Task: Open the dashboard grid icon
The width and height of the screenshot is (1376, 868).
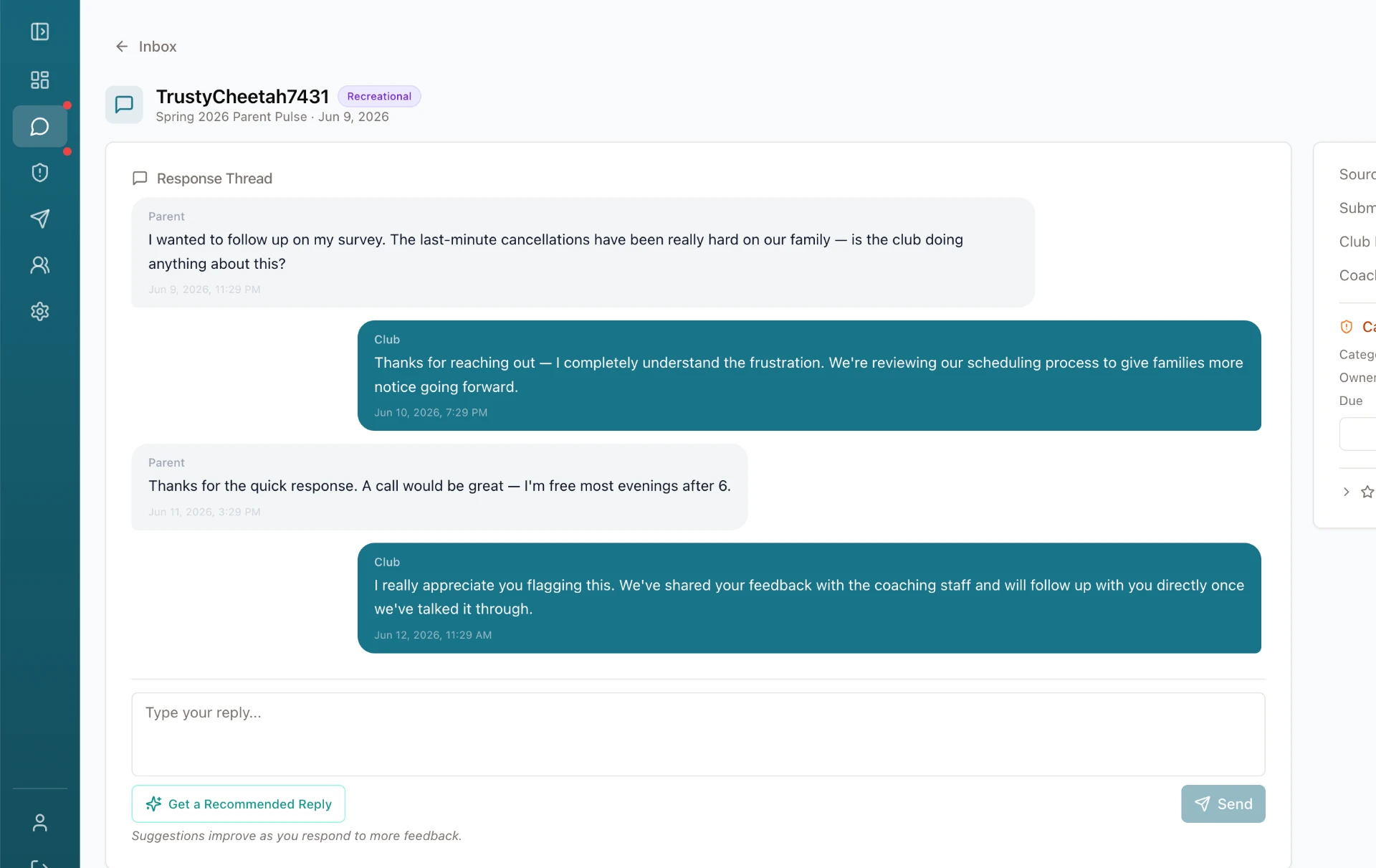Action: point(40,80)
